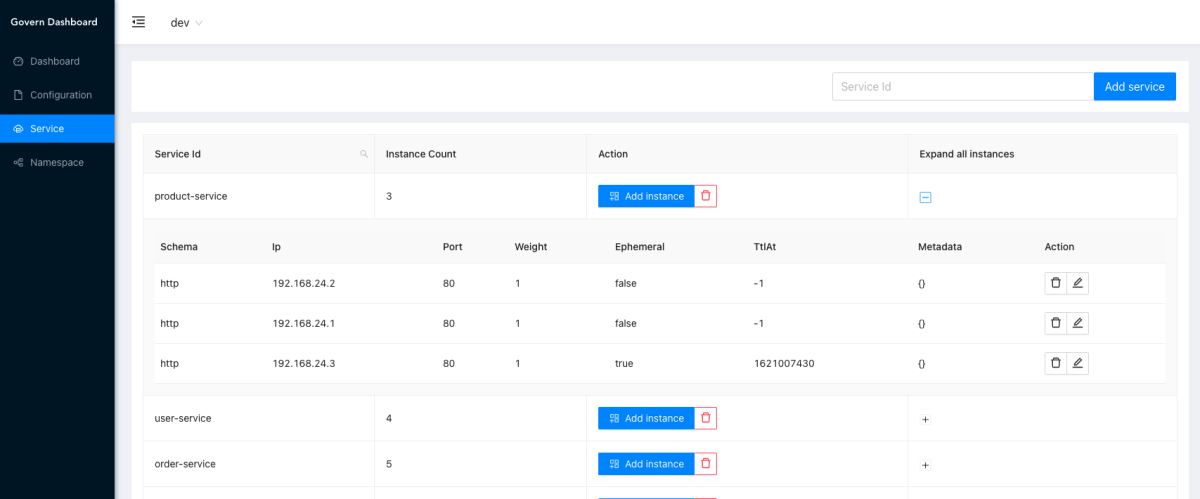Add instance to user-service

(646, 418)
